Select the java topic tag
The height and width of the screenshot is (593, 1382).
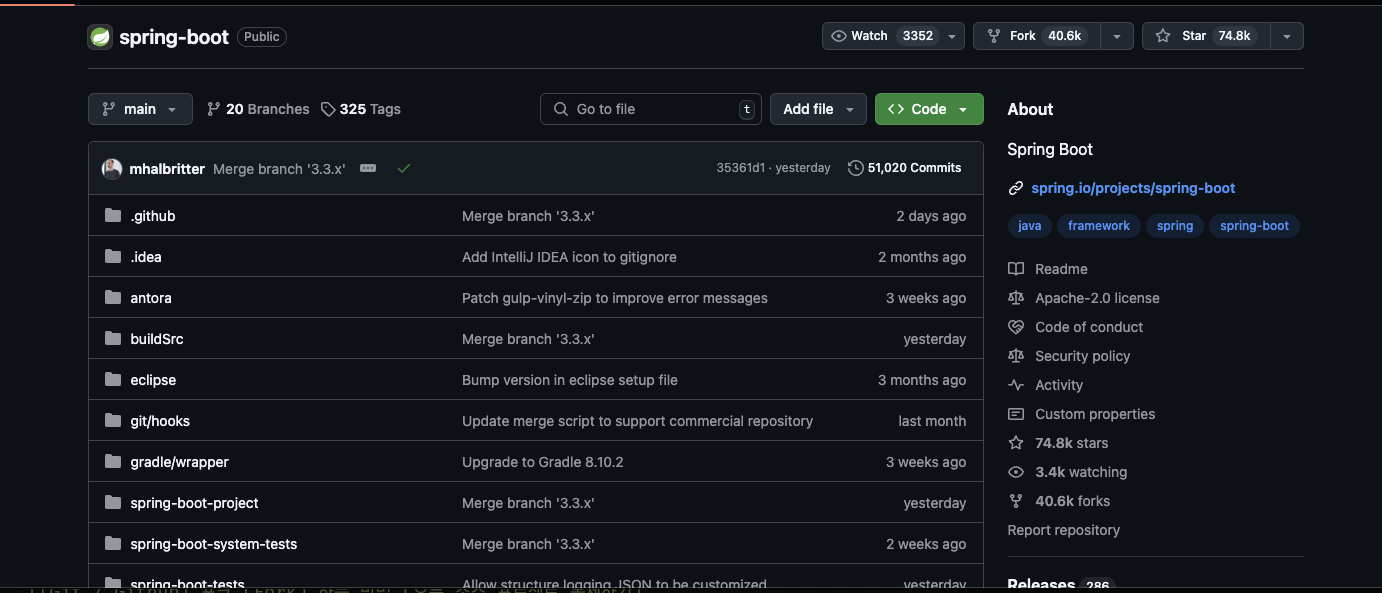pyautogui.click(x=1029, y=226)
